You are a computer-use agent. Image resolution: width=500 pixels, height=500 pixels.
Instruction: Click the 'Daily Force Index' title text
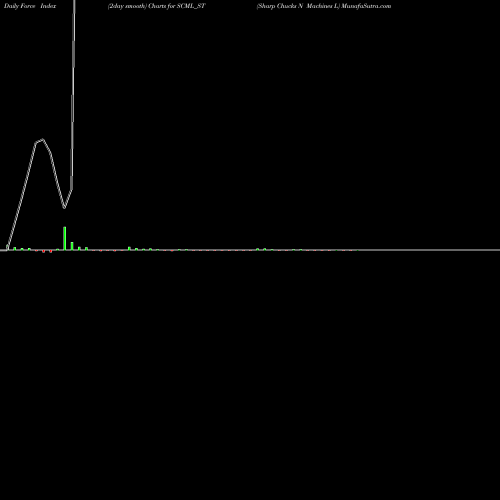click(30, 6)
